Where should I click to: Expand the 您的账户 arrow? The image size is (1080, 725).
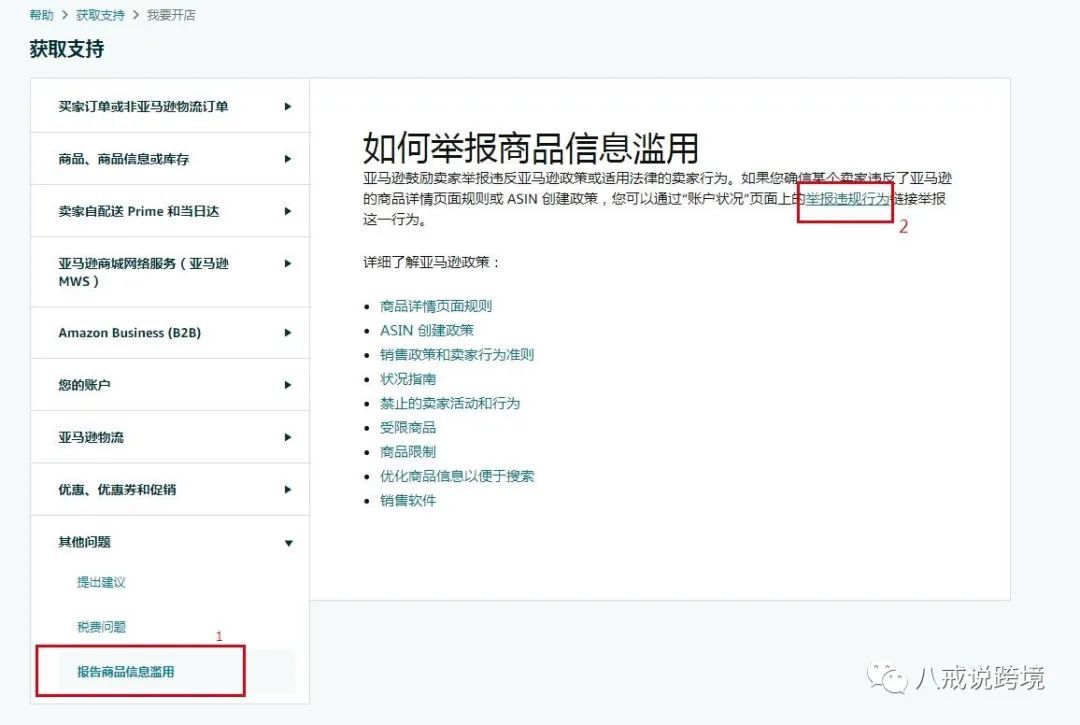pyautogui.click(x=288, y=385)
